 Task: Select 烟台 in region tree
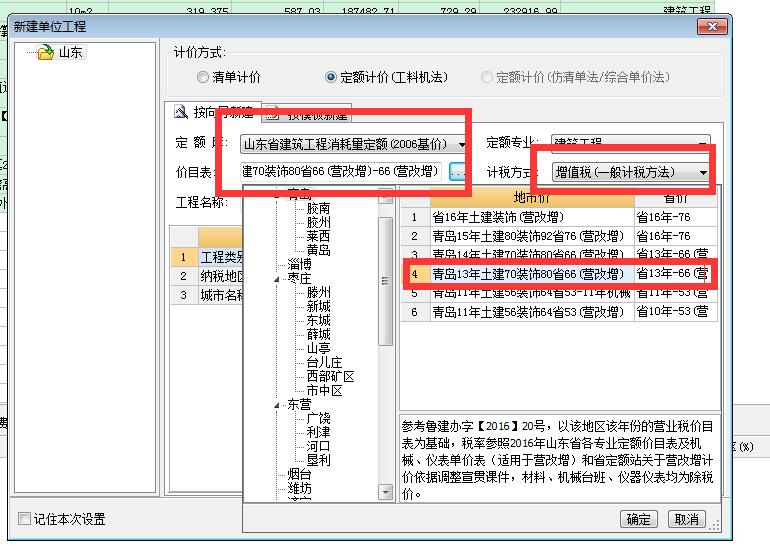coord(299,474)
